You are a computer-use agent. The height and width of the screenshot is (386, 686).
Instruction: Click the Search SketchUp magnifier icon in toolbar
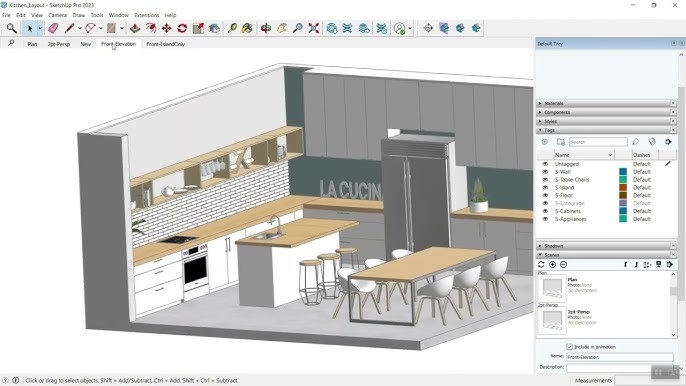pos(11,28)
